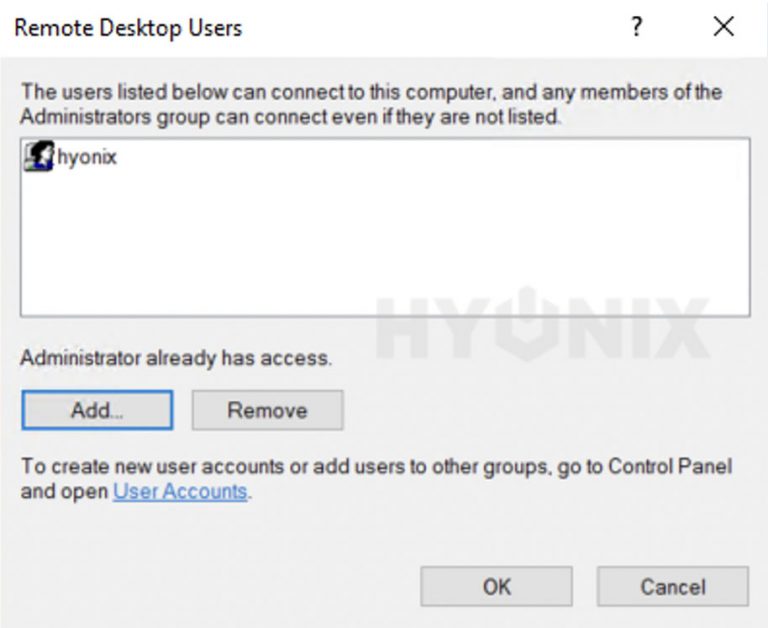
Task: Click the Add... button
Action: [97, 410]
